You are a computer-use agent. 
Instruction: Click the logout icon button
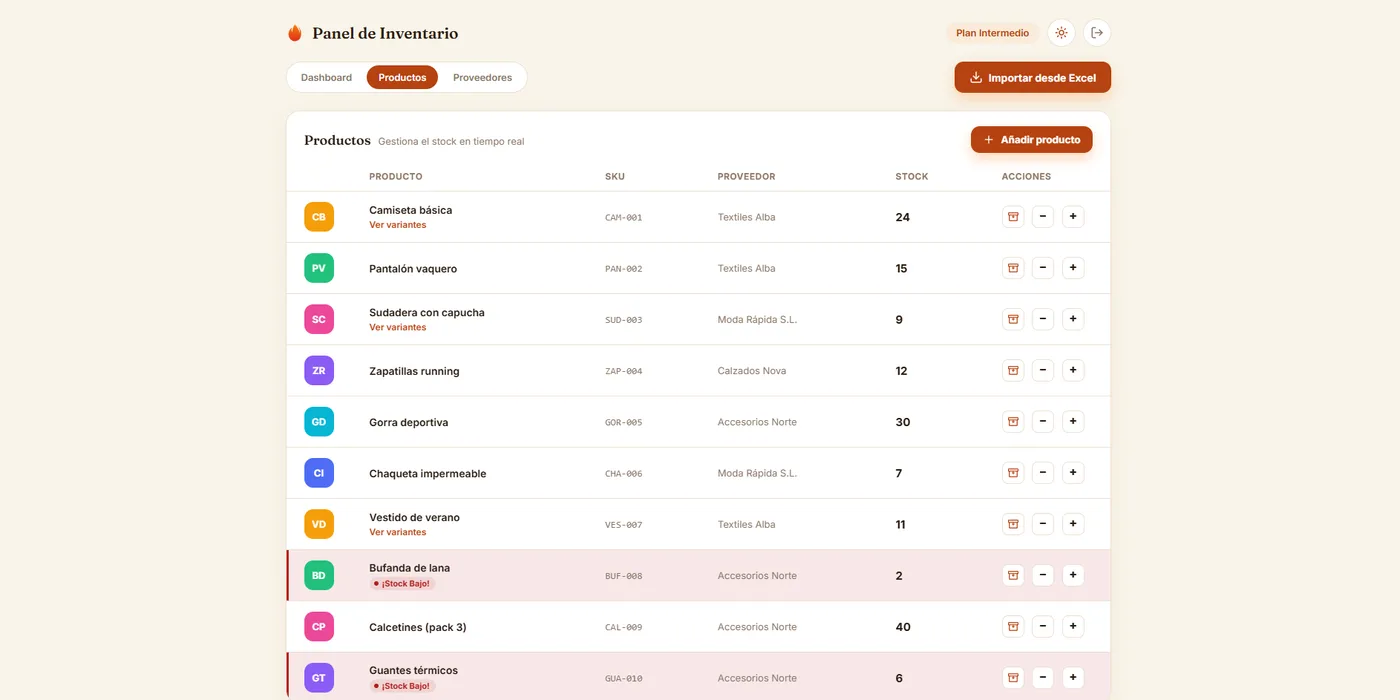pos(1097,33)
